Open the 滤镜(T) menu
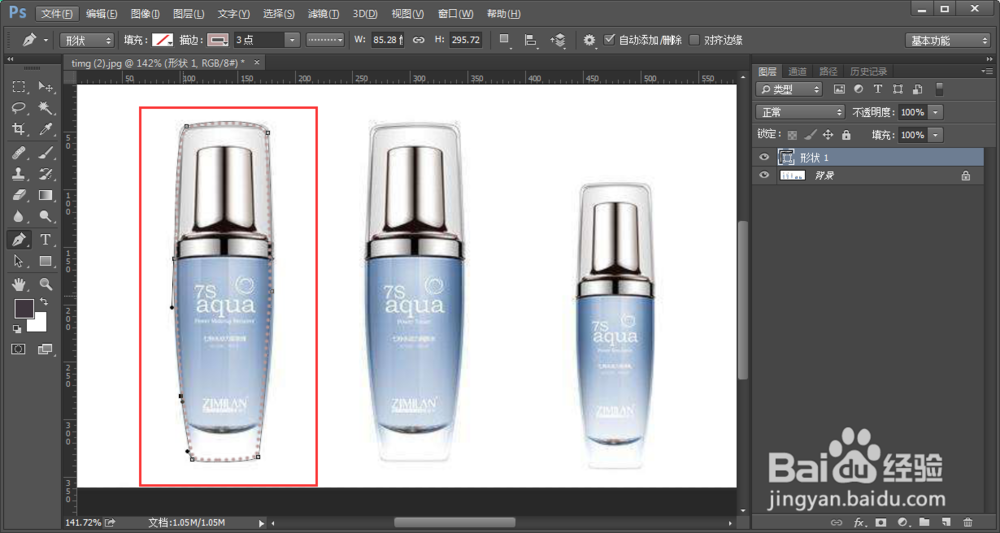Screen dimensions: 1000x533 point(323,13)
